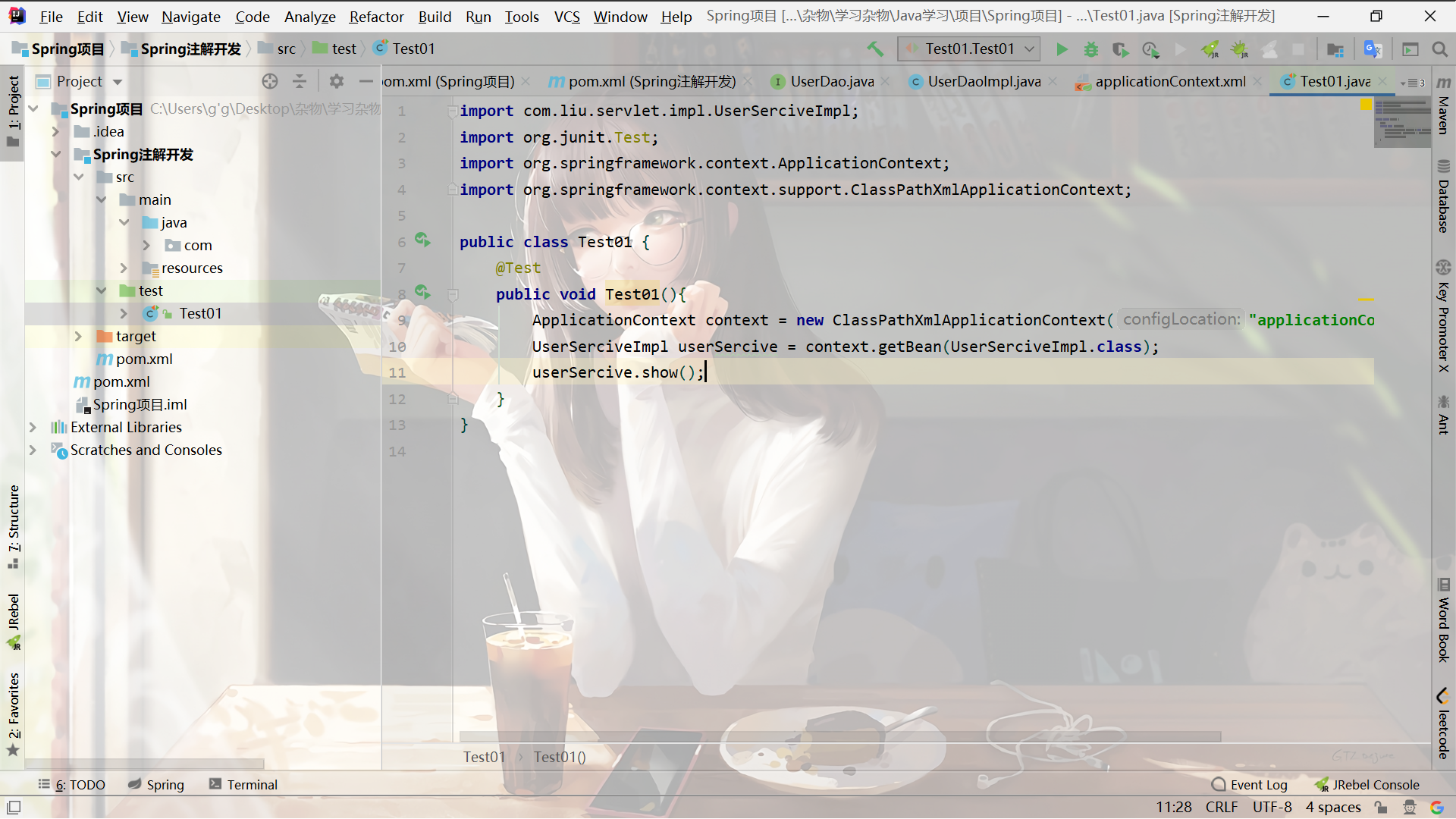
Task: Run Test01.Test01 with the green play button
Action: 1062,49
